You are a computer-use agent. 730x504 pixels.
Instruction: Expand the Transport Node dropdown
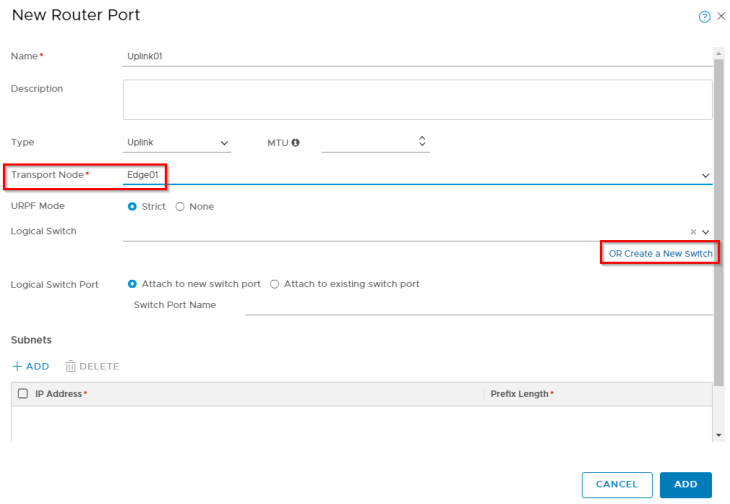[x=706, y=175]
